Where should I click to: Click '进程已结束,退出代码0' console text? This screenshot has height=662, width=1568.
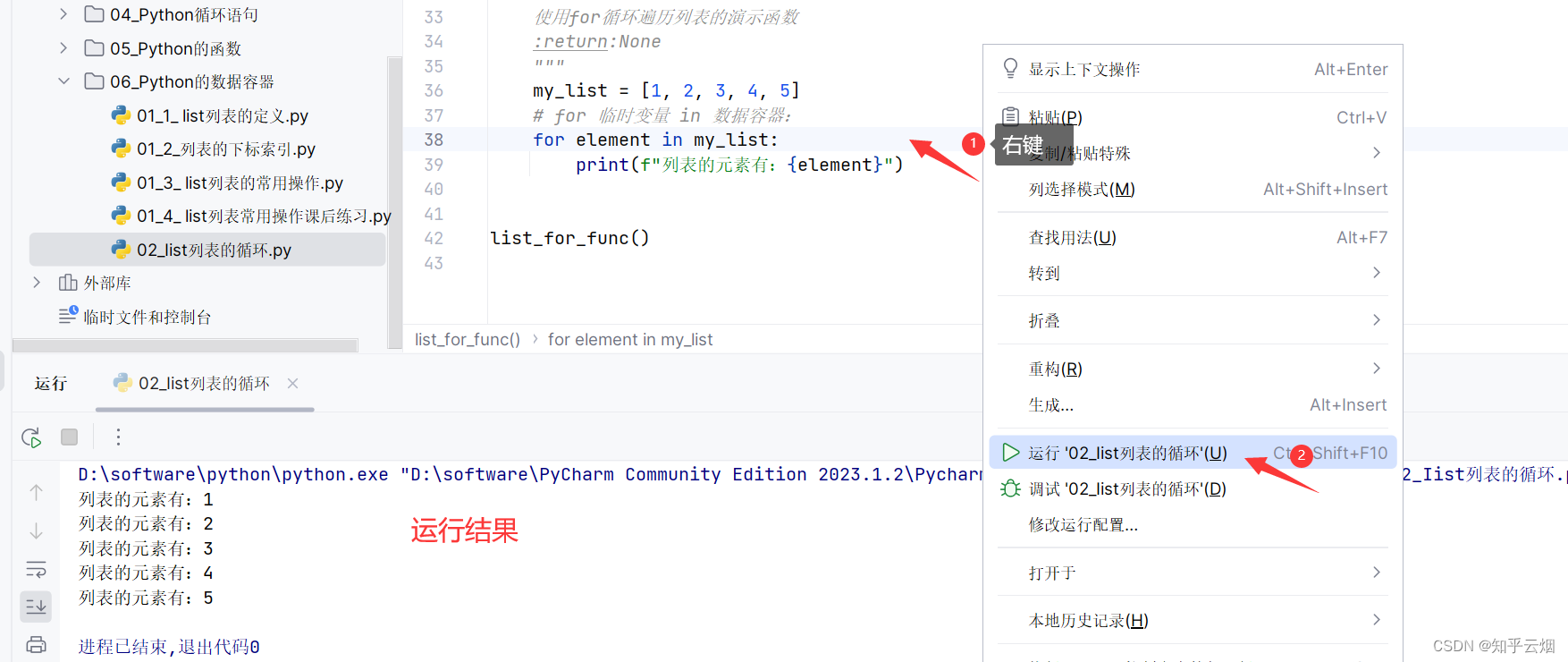169,647
